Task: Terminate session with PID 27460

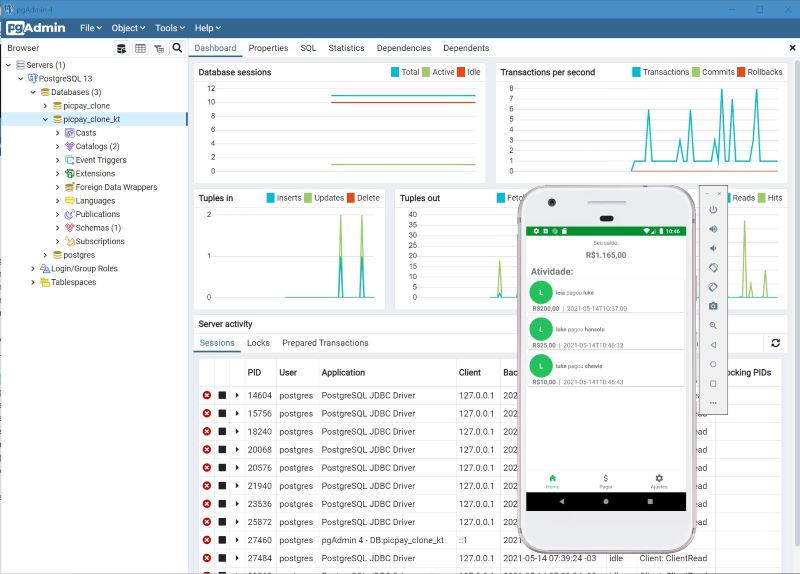Action: pos(207,540)
